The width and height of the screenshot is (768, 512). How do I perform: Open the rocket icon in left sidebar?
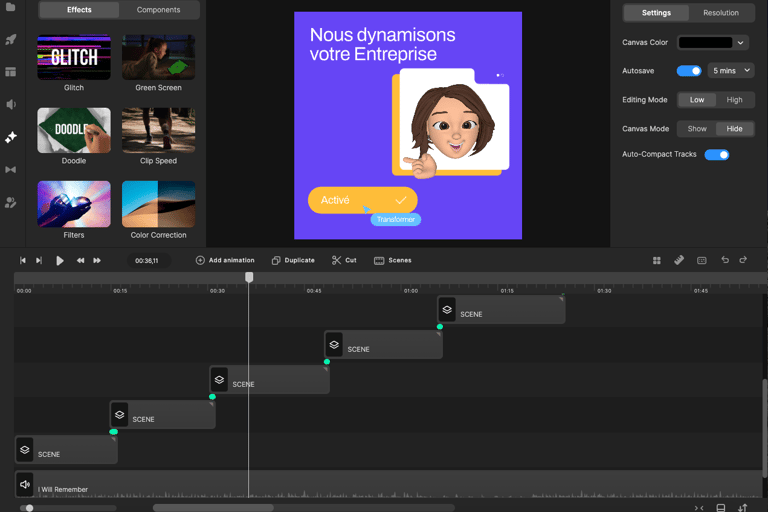click(11, 40)
